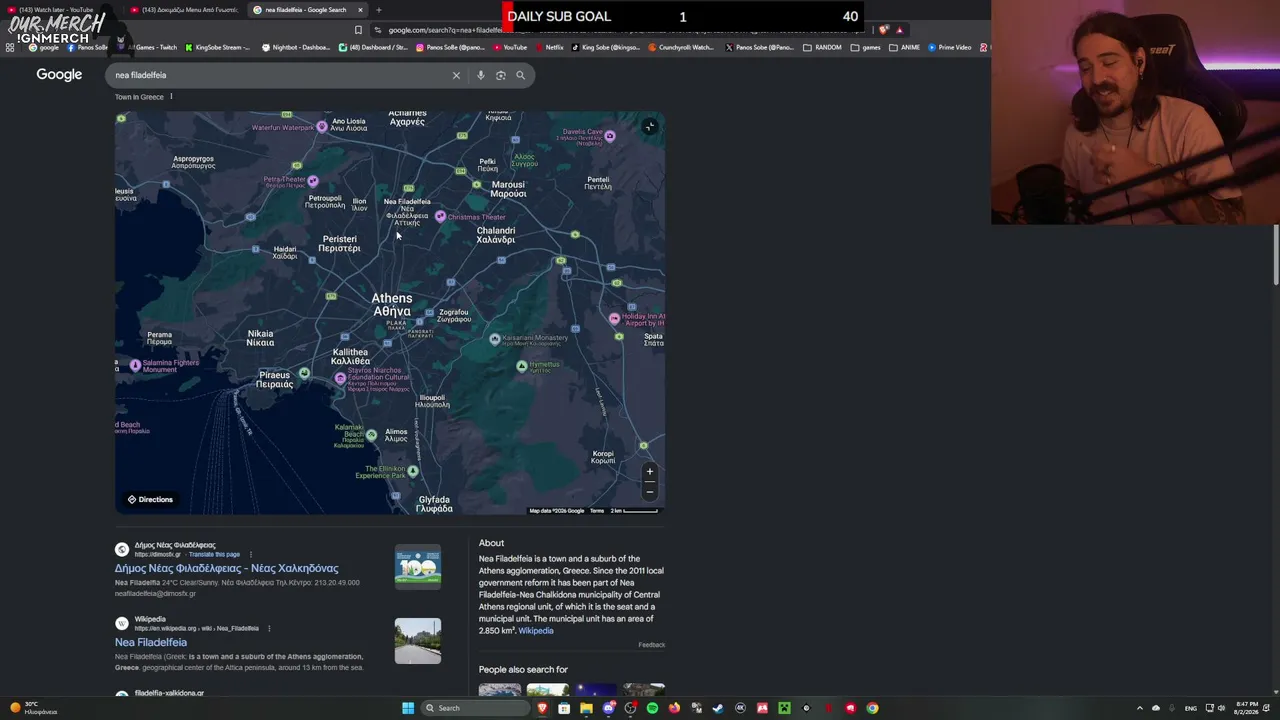Go to the Google logo homepage
Viewport: 1280px width, 720px height.
[59, 75]
